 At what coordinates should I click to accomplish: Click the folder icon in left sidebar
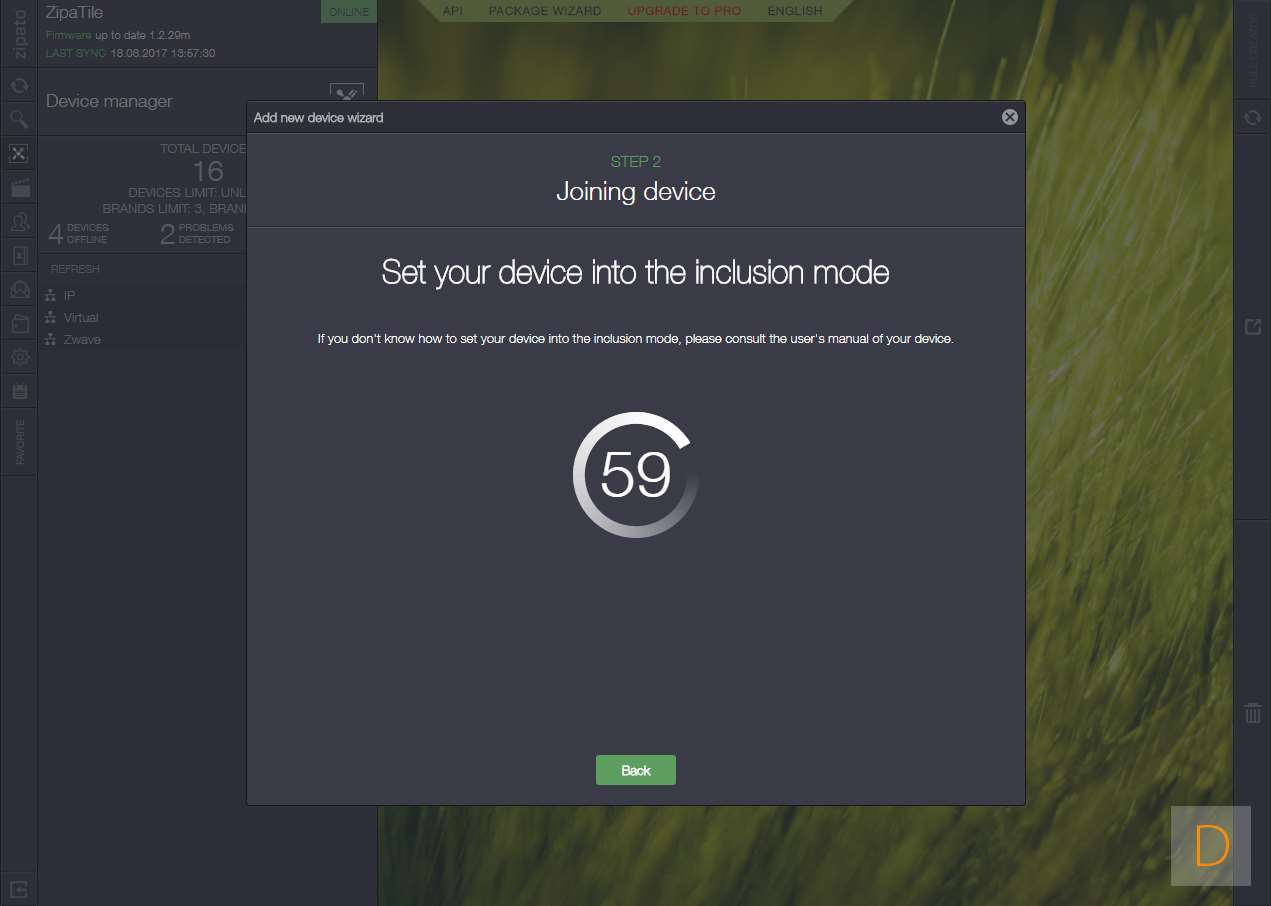[18, 323]
